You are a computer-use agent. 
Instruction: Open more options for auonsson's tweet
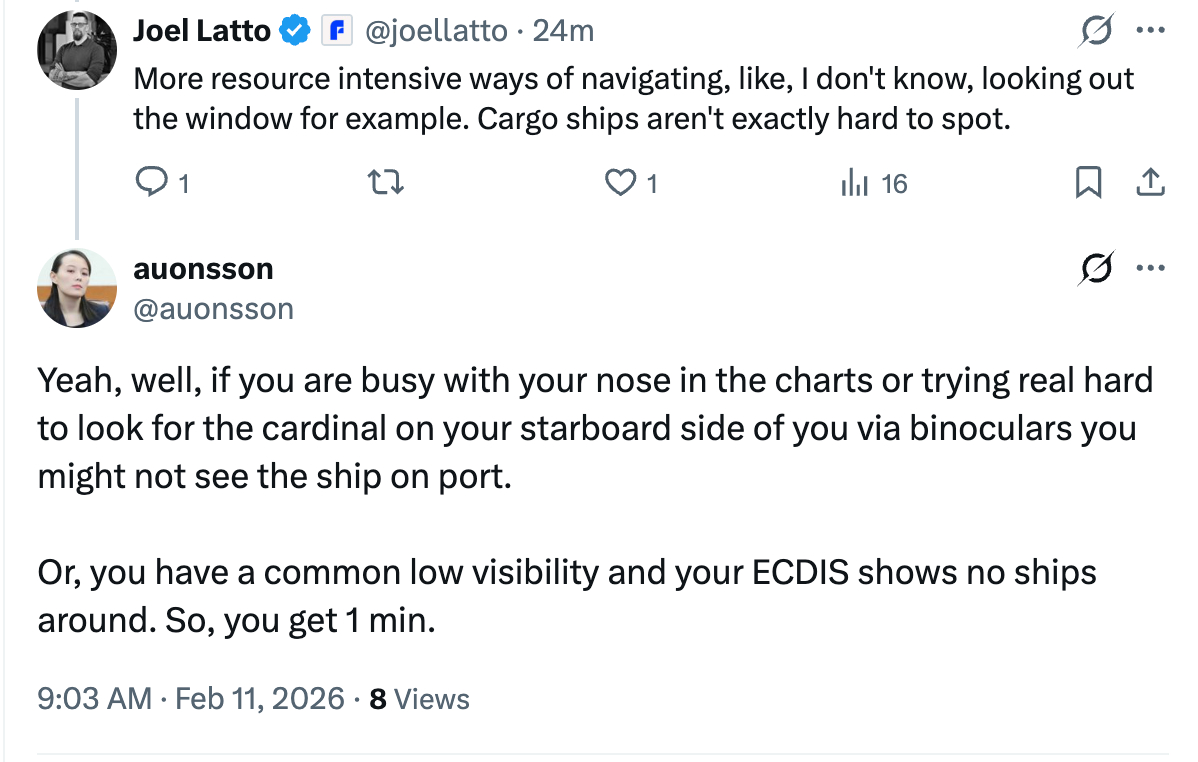[1151, 269]
